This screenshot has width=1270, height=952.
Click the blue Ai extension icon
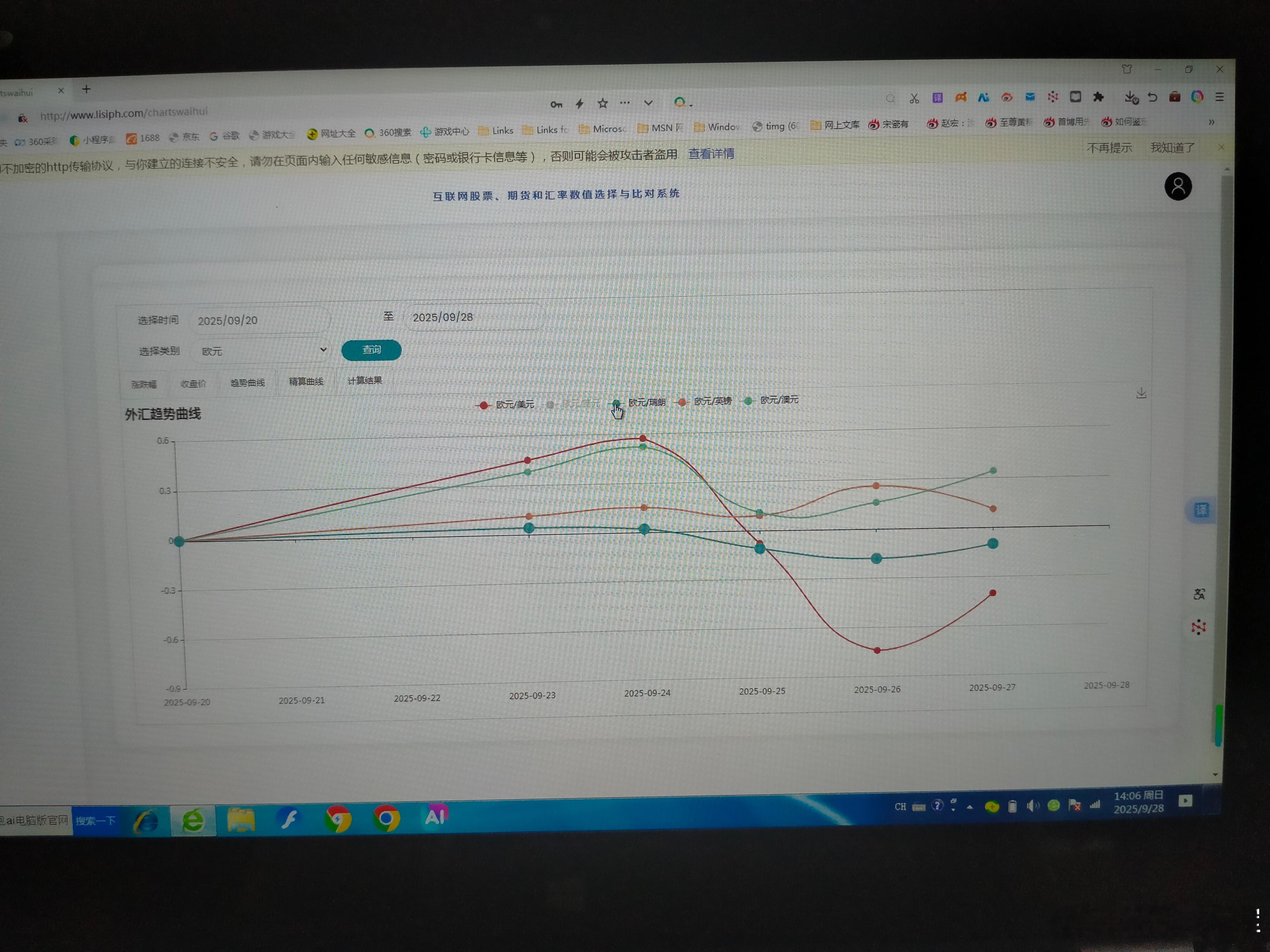[x=984, y=97]
